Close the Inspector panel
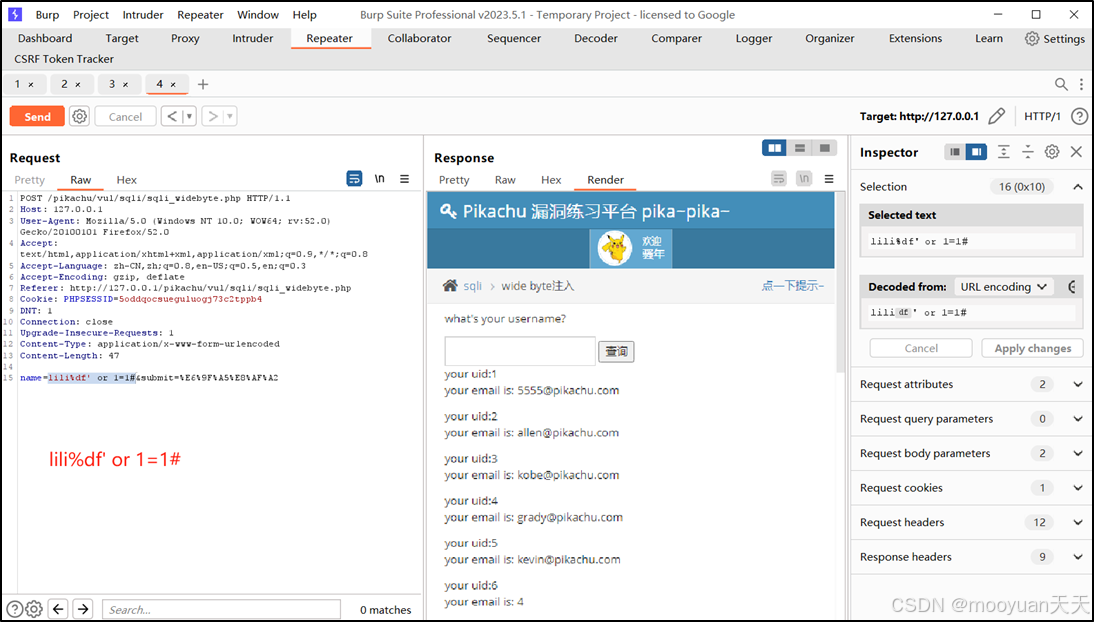The width and height of the screenshot is (1094, 622). pyautogui.click(x=1077, y=151)
